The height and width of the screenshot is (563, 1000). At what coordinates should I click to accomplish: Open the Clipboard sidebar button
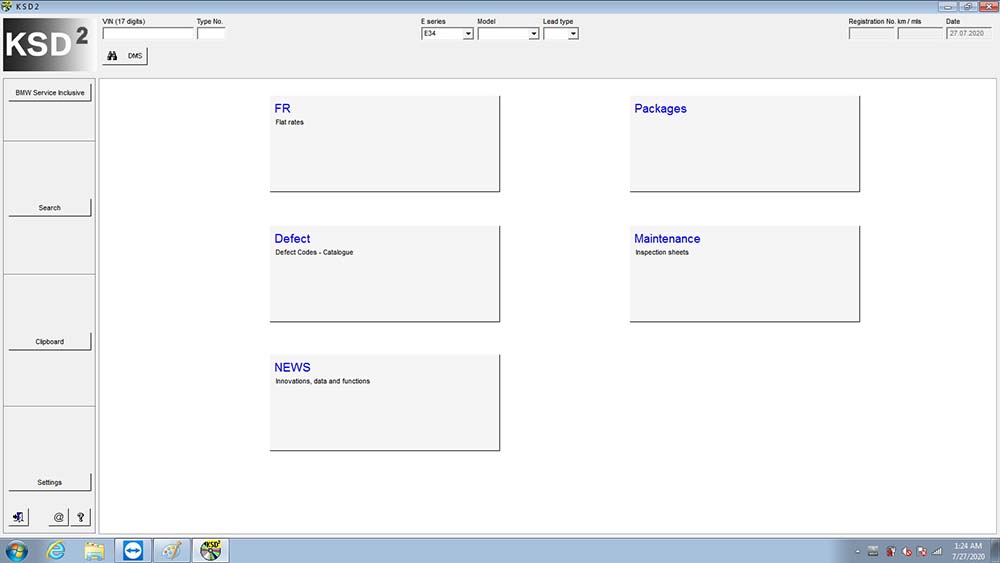(50, 342)
